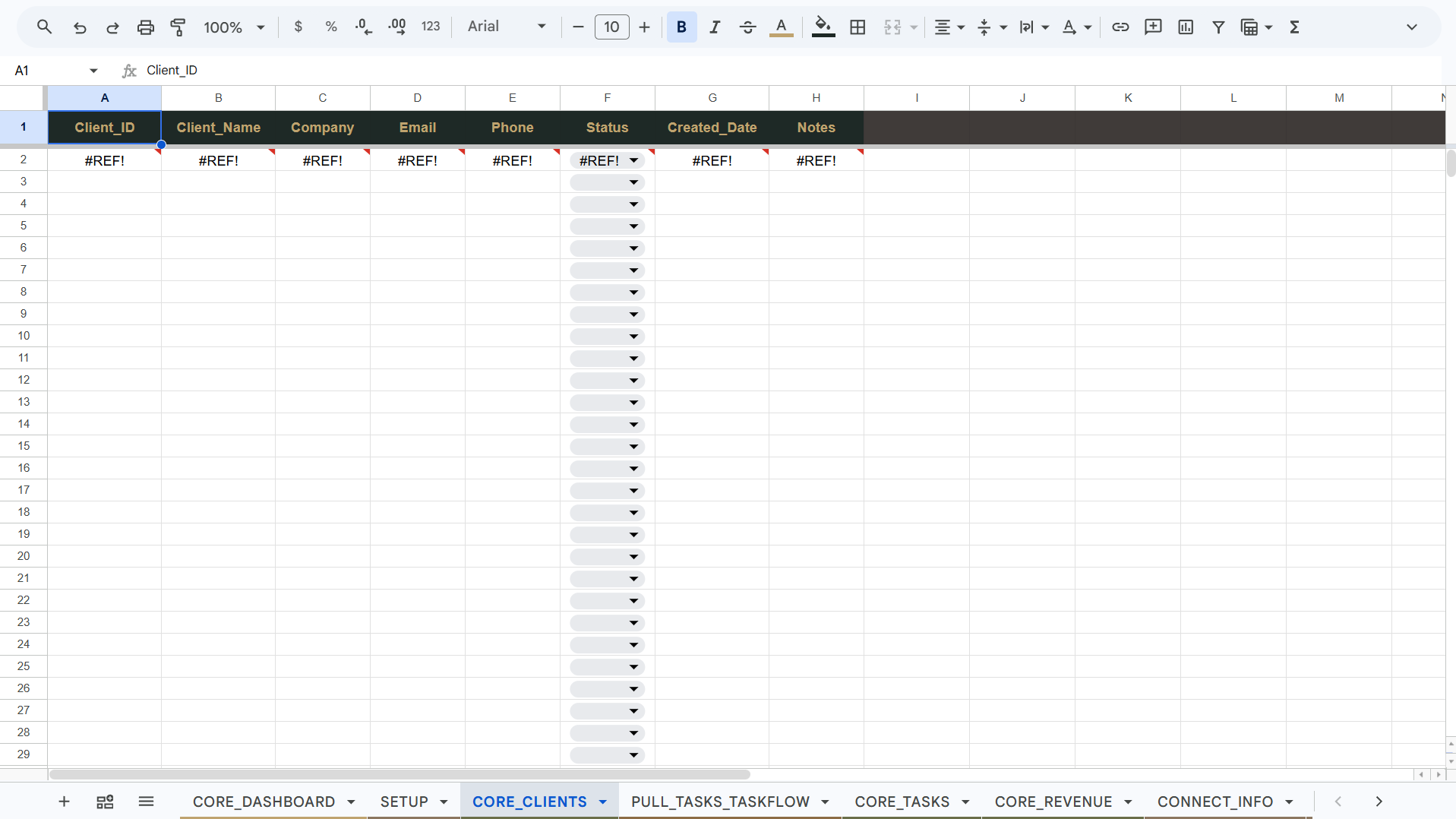Viewport: 1456px width, 819px height.
Task: Click the Functions sigma icon
Action: click(x=1295, y=27)
